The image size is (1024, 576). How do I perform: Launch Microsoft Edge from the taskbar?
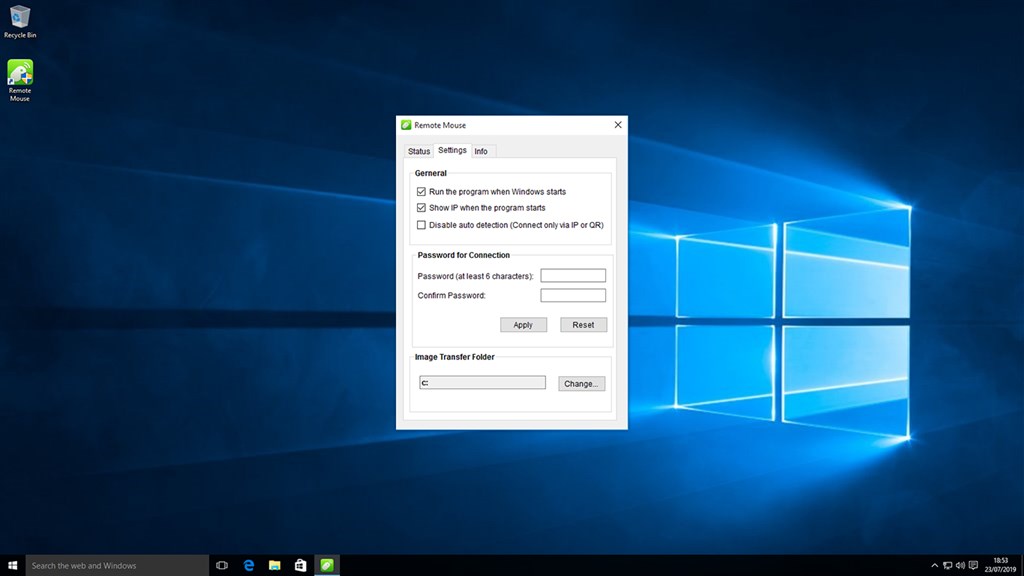pyautogui.click(x=248, y=566)
